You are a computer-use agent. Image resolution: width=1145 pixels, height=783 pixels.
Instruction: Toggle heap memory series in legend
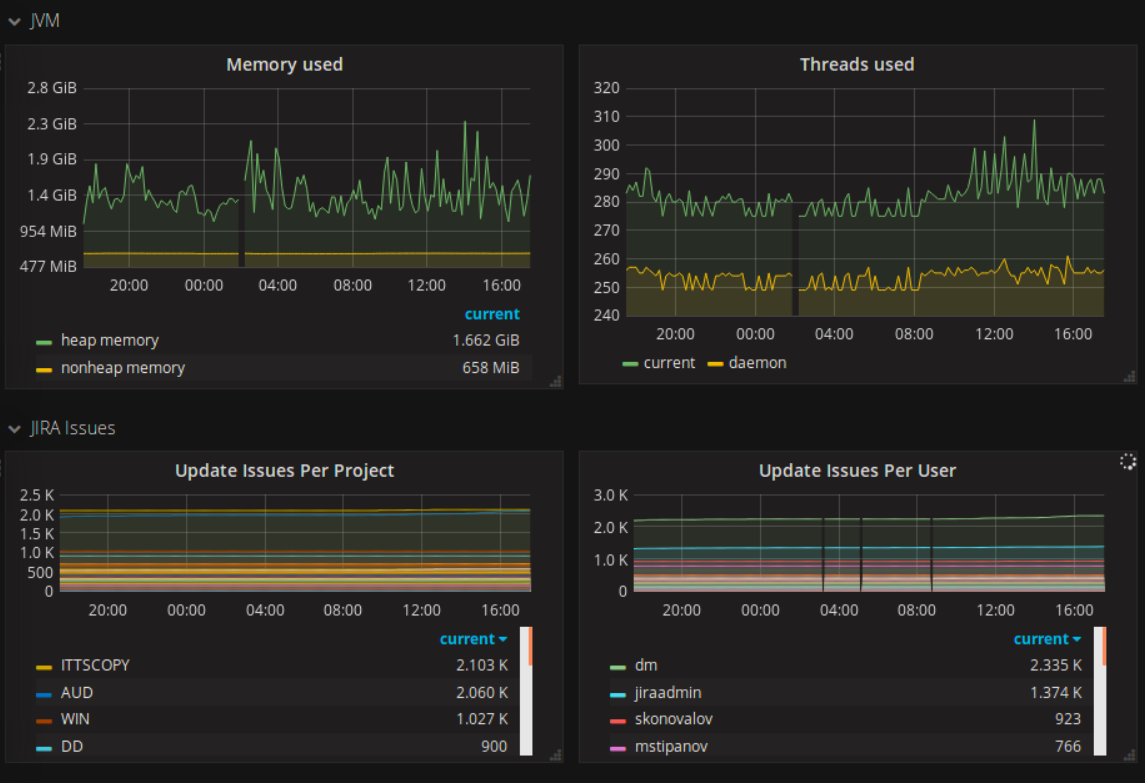pyautogui.click(x=109, y=341)
